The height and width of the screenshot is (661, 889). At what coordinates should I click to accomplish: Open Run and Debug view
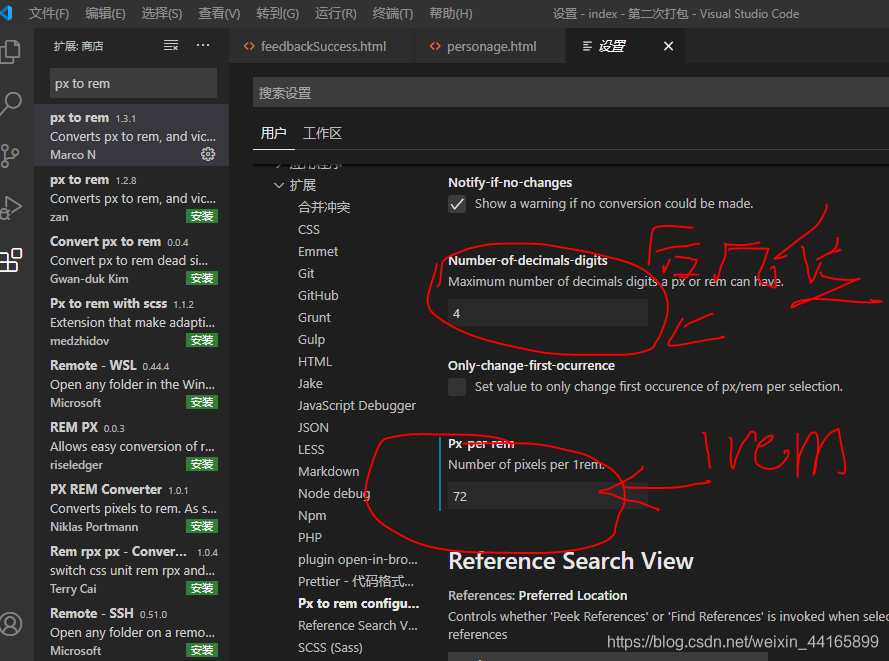click(x=11, y=207)
